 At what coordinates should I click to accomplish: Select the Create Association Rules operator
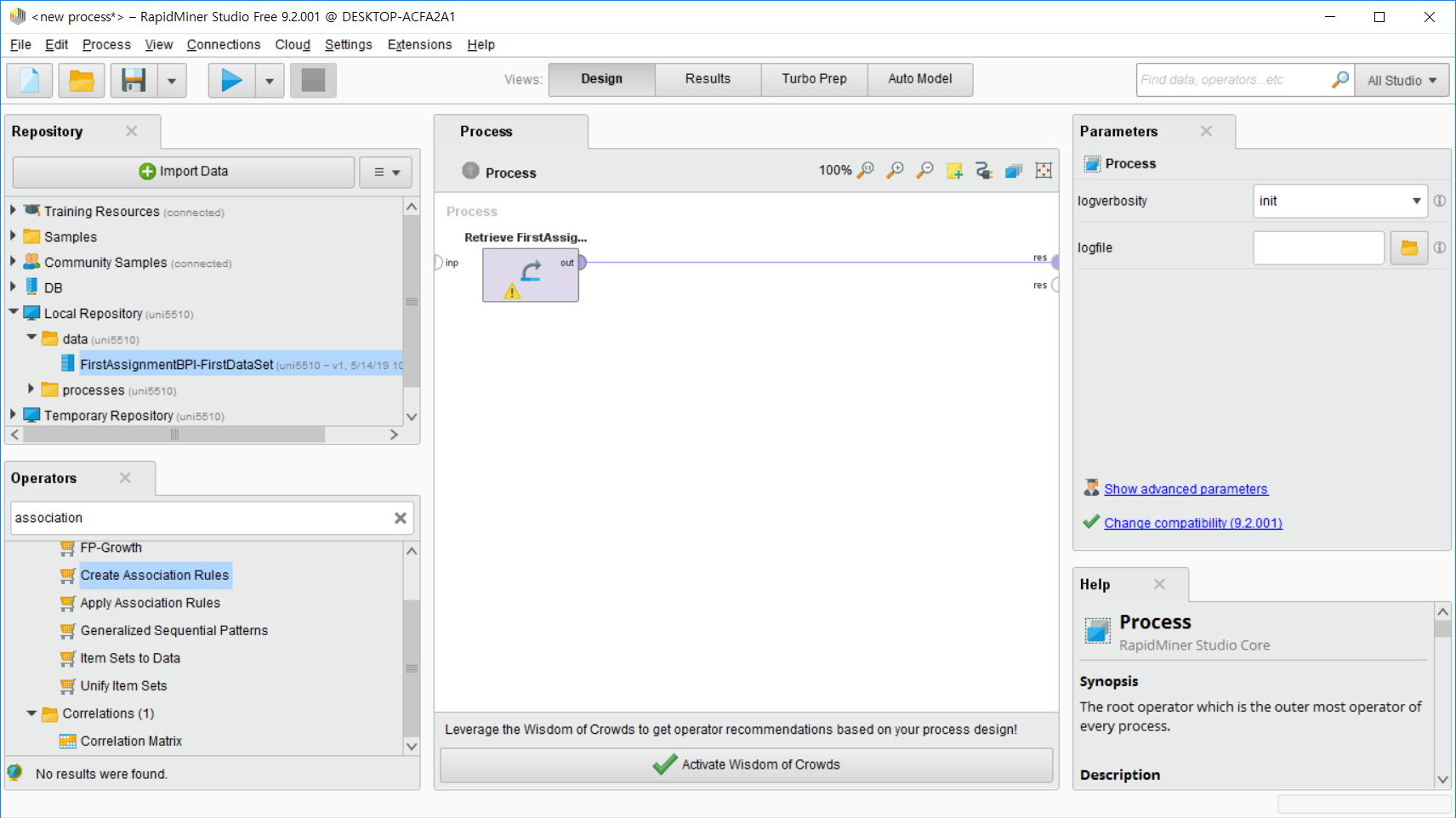155,576
